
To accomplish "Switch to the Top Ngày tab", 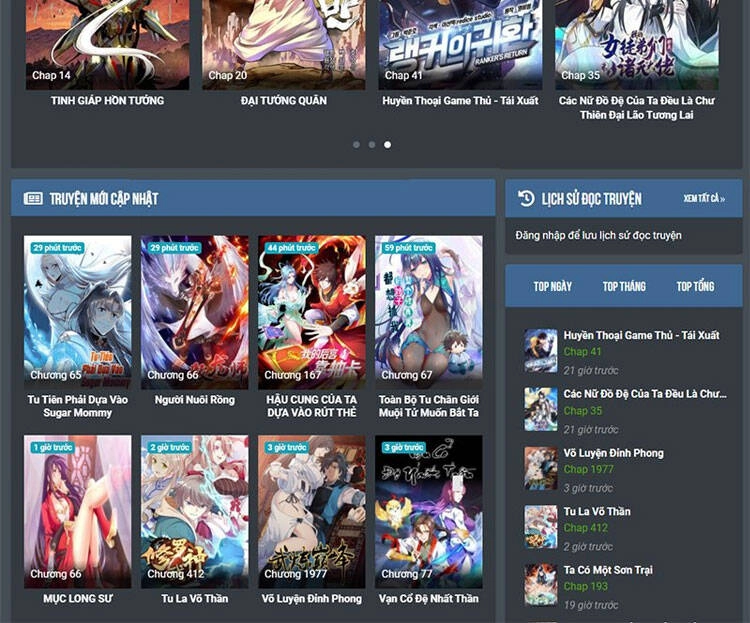I will coord(552,287).
